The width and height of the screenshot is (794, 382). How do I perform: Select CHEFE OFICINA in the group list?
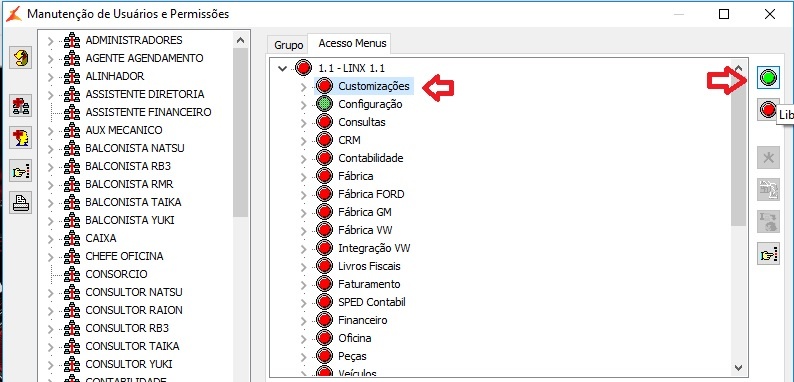(x=124, y=256)
